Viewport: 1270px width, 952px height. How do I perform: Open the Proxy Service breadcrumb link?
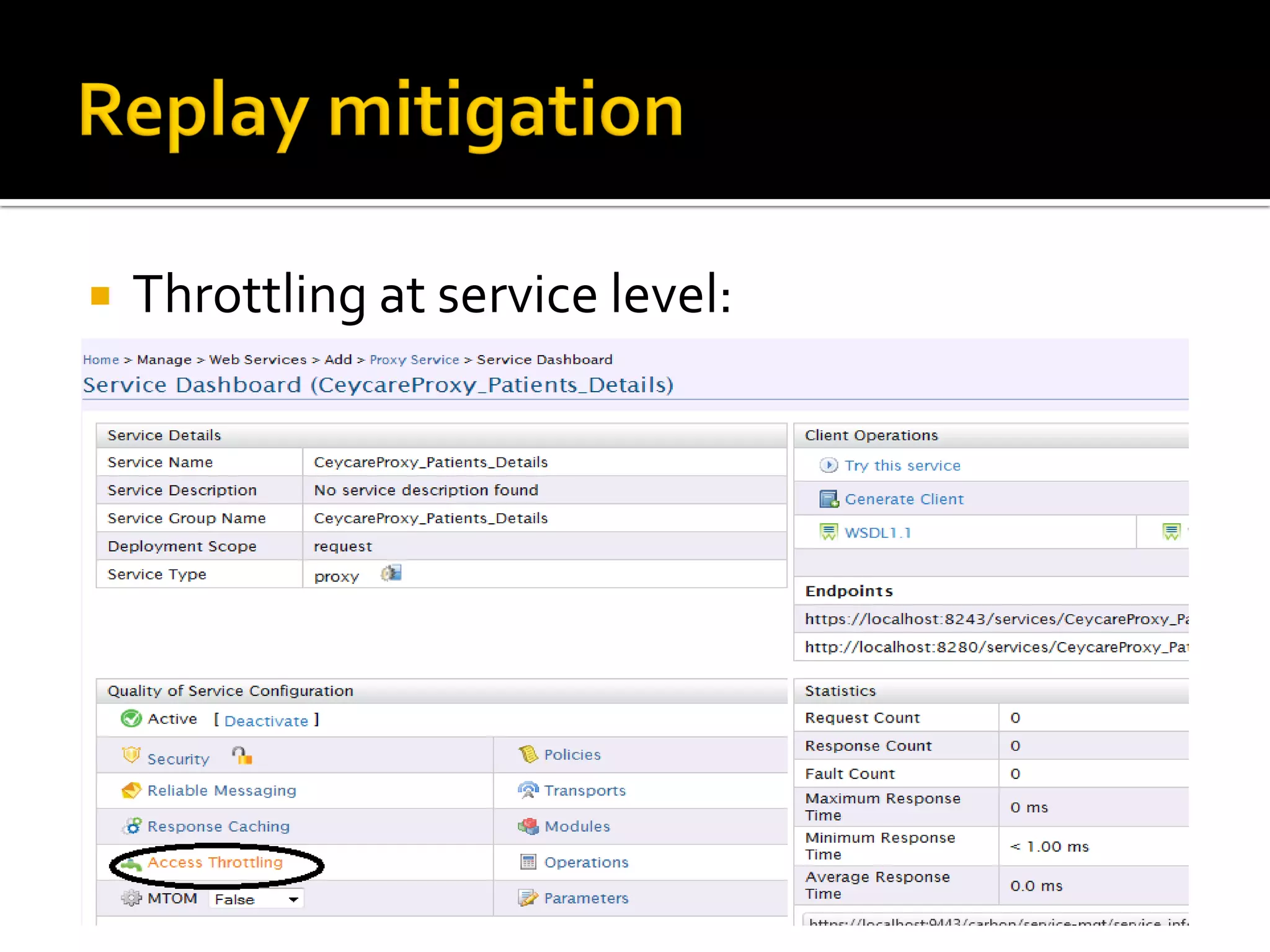pyautogui.click(x=414, y=359)
